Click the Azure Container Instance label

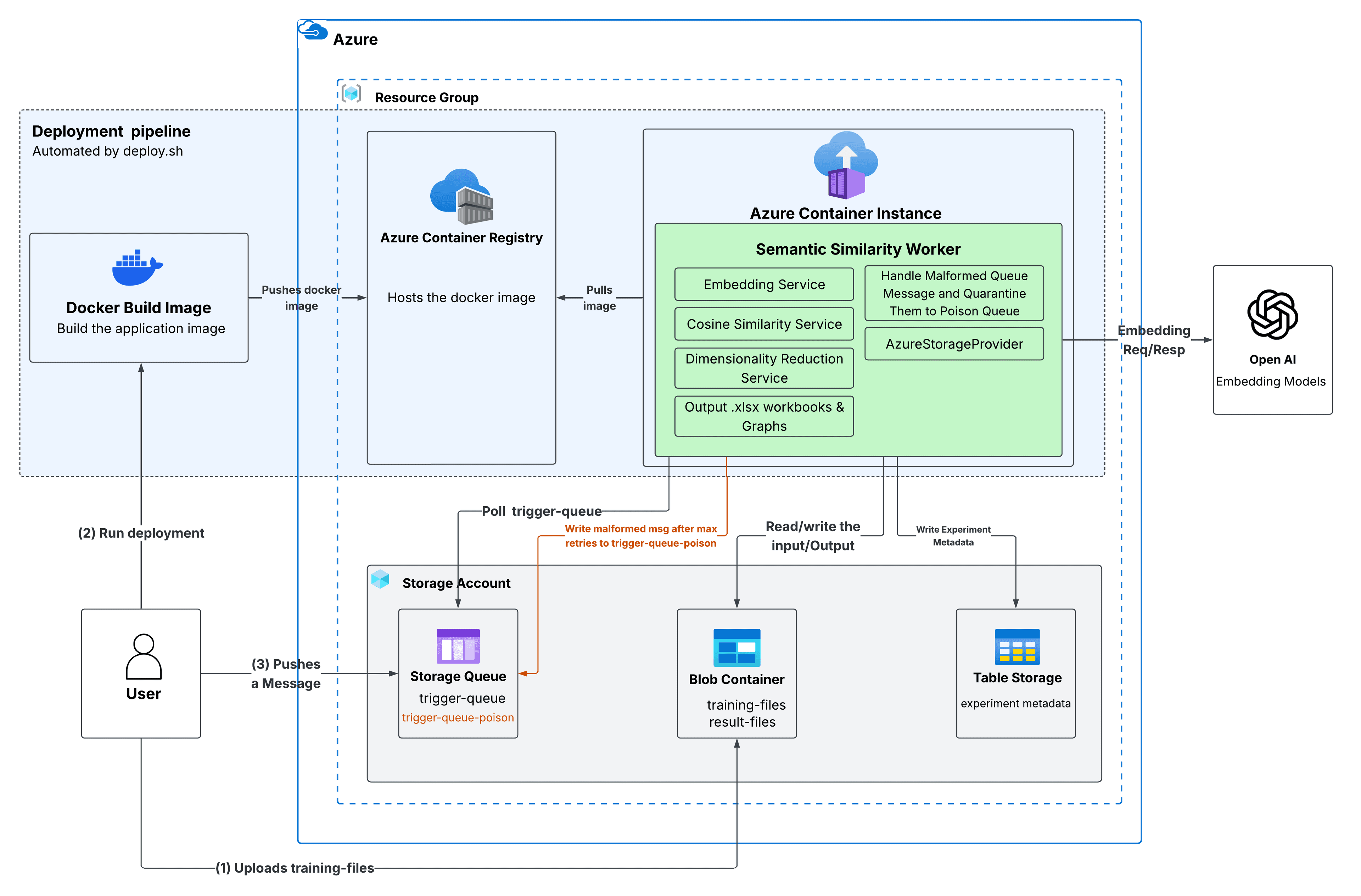(846, 213)
